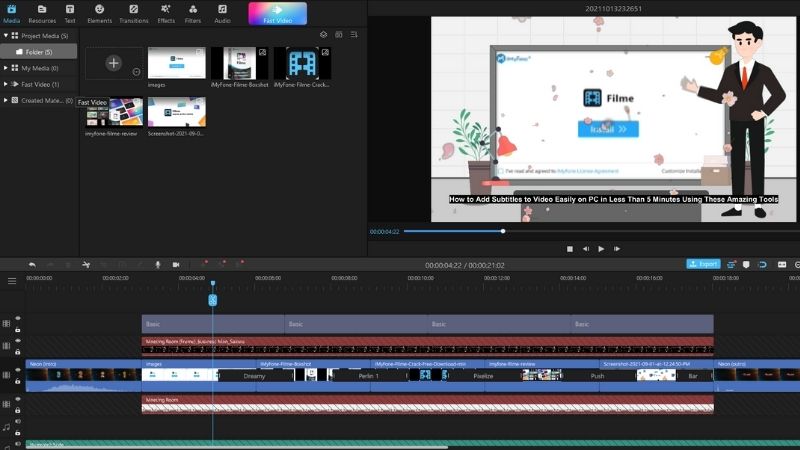The width and height of the screenshot is (800, 450).
Task: Open the Filters tab
Action: [x=193, y=14]
